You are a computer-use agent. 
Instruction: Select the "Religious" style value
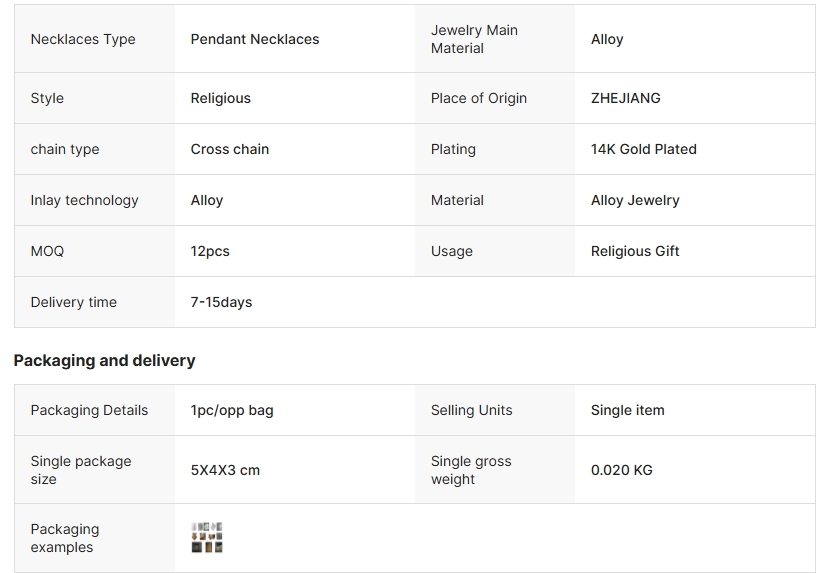[221, 98]
